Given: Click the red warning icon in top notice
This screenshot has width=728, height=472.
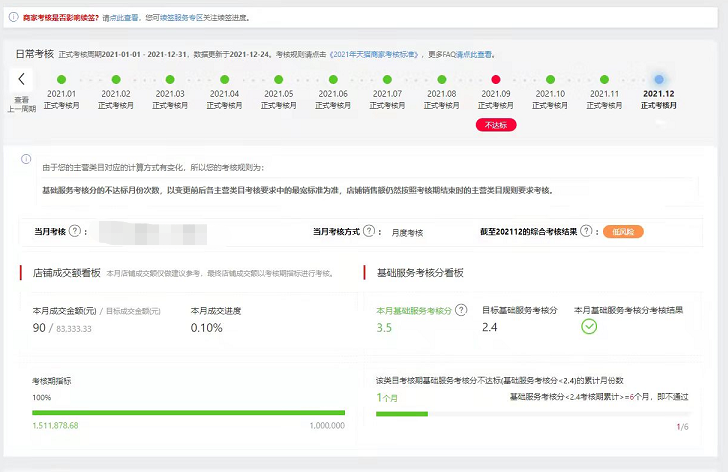Looking at the screenshot, I should pyautogui.click(x=14, y=18).
